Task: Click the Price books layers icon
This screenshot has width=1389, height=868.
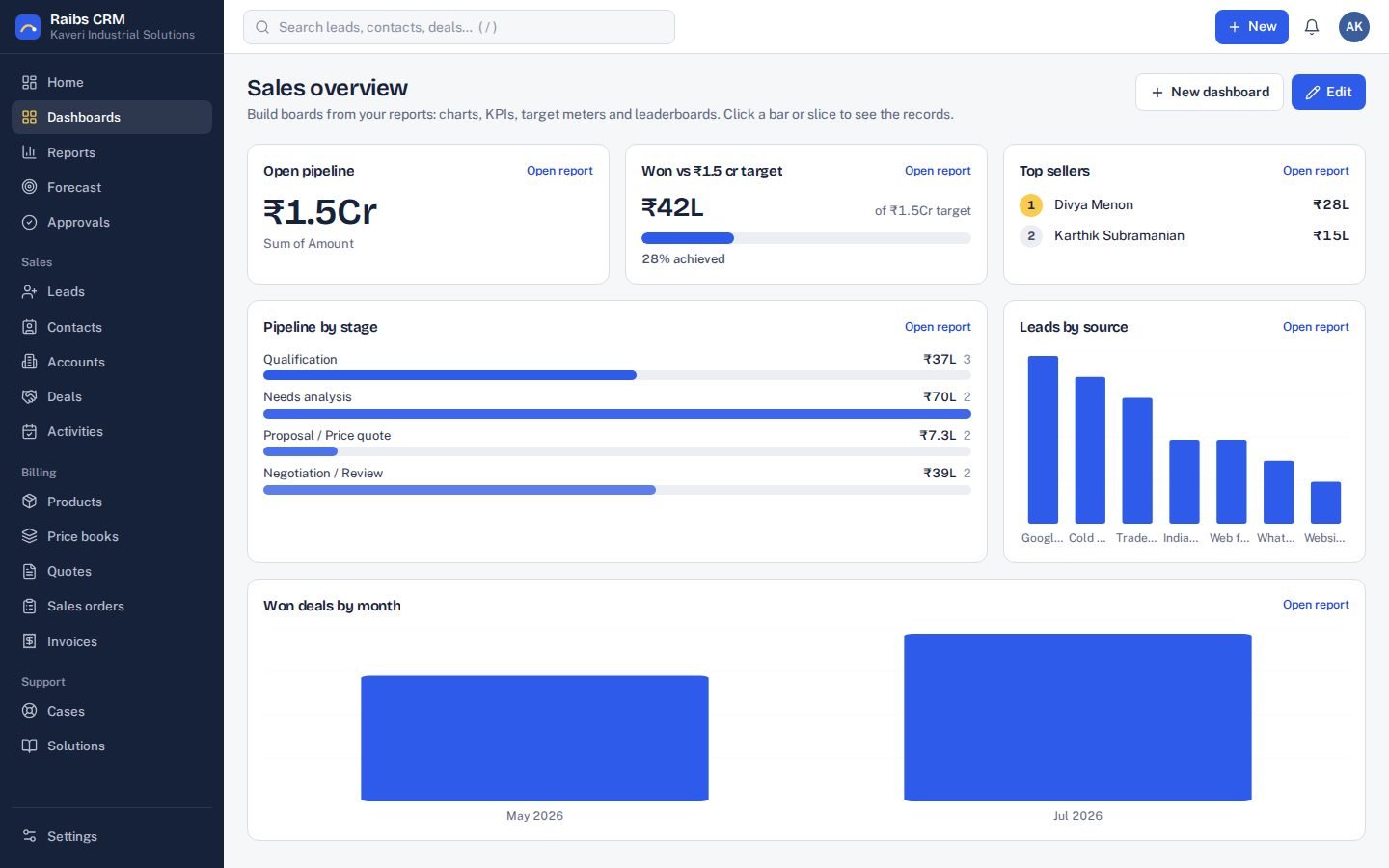Action: [30, 536]
